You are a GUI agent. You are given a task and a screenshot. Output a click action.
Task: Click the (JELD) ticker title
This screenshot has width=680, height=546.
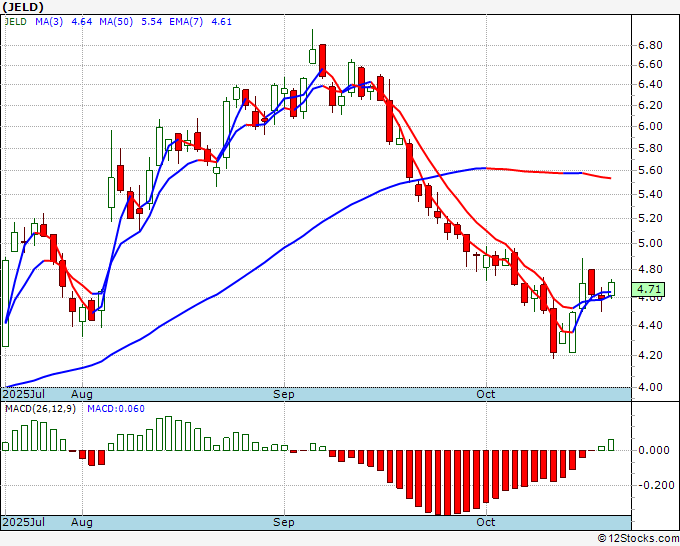(x=23, y=7)
